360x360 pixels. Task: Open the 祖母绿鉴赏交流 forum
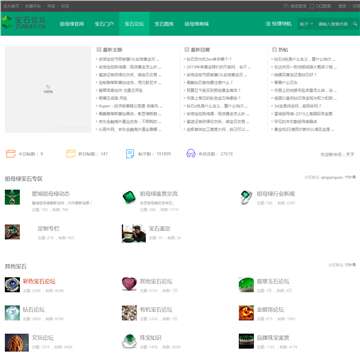pyautogui.click(x=159, y=194)
